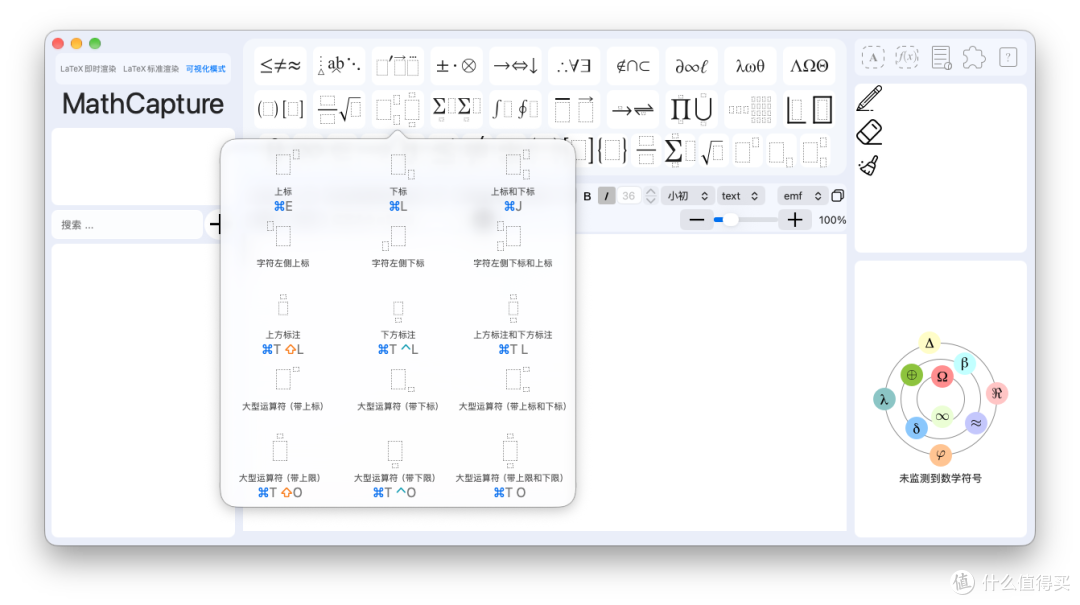The height and width of the screenshot is (605, 1080).
Task: Choose 字符左侧下标和上标 template
Action: (512, 245)
